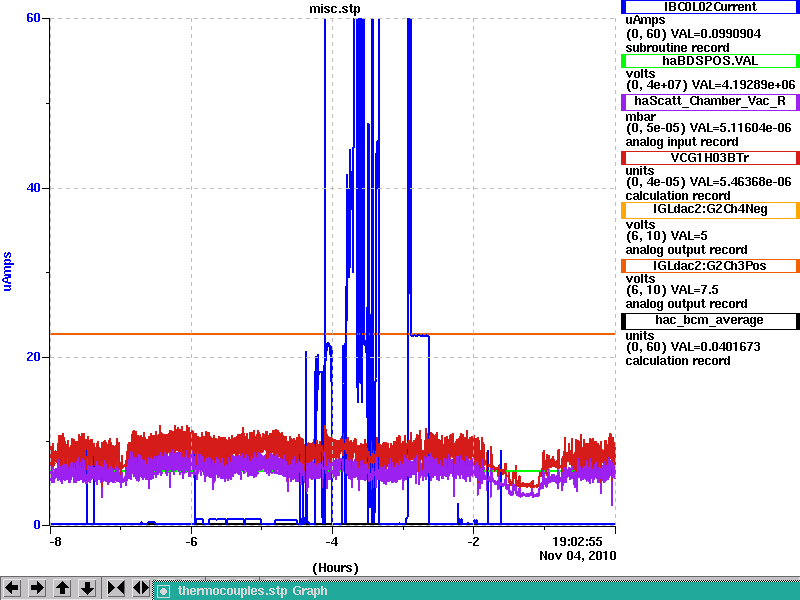The width and height of the screenshot is (800, 600).
Task: Click the x-axis tick label -8
Action: tap(55, 541)
